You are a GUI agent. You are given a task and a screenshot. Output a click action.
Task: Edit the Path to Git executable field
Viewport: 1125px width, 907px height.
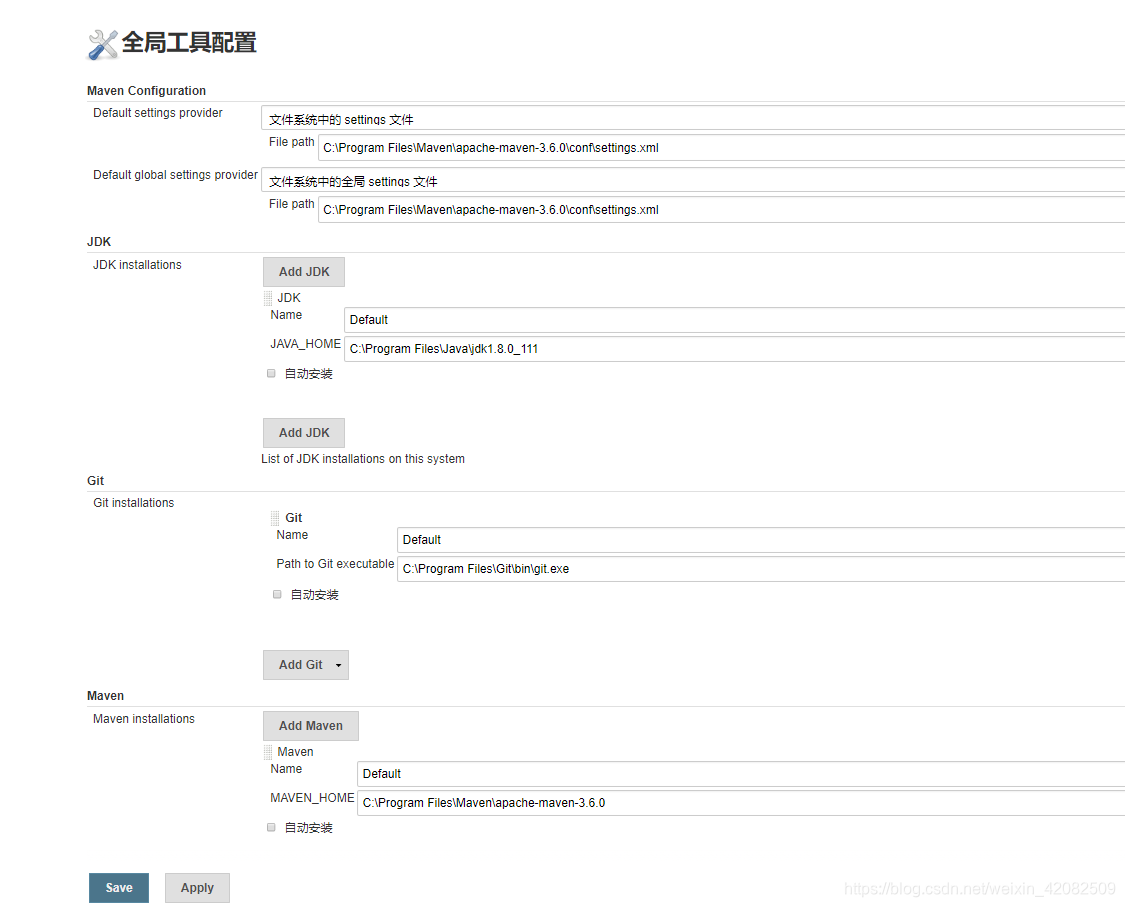[761, 569]
